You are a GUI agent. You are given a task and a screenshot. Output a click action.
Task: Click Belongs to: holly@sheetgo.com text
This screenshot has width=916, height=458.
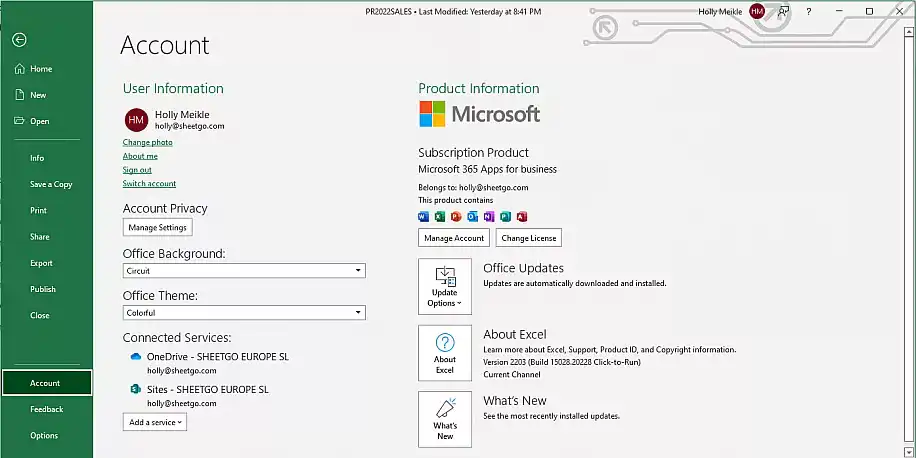[x=473, y=188]
